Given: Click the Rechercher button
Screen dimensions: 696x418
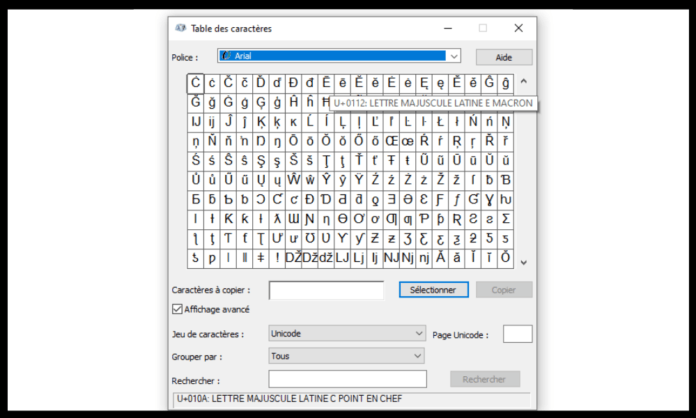Looking at the screenshot, I should (x=484, y=379).
